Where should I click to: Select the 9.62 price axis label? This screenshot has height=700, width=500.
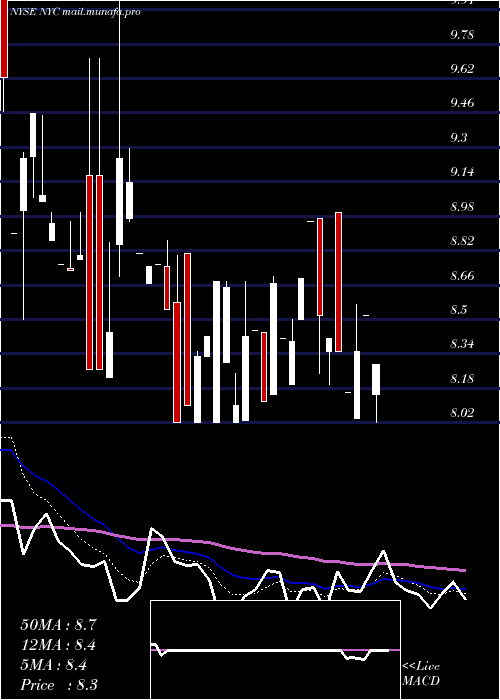coord(462,69)
